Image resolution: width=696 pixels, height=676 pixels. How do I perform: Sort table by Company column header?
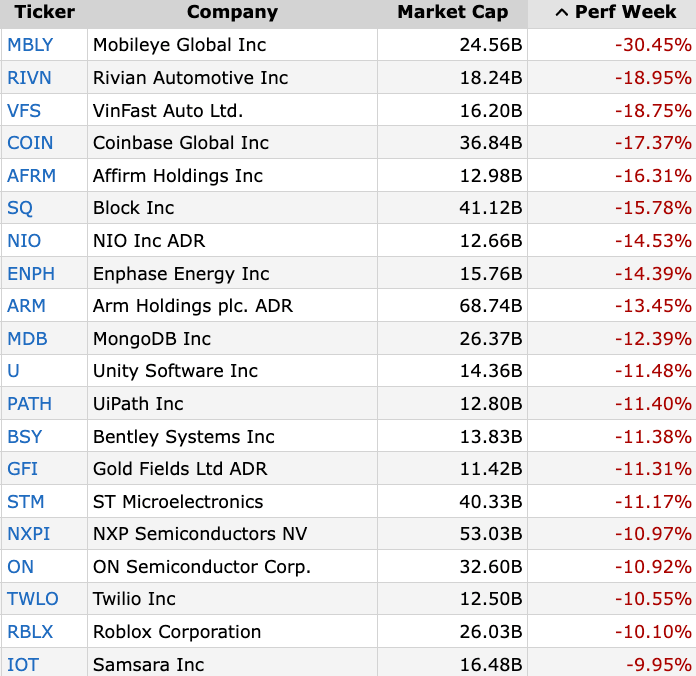tap(232, 12)
